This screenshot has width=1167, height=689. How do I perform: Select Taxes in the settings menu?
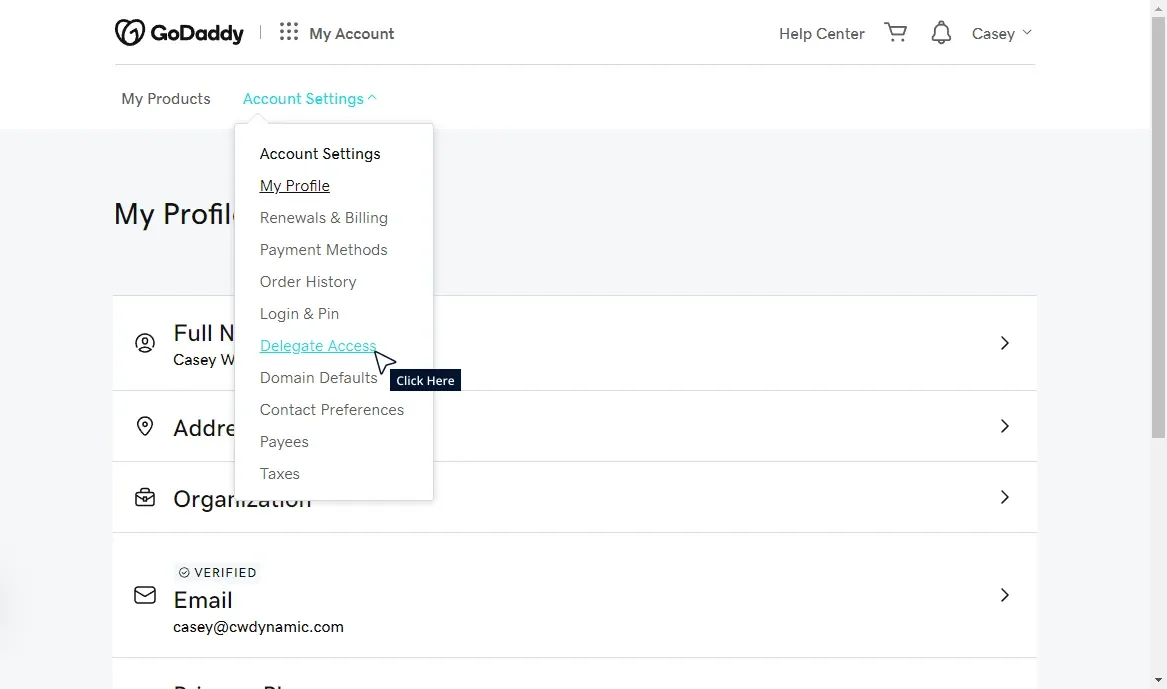pos(279,473)
